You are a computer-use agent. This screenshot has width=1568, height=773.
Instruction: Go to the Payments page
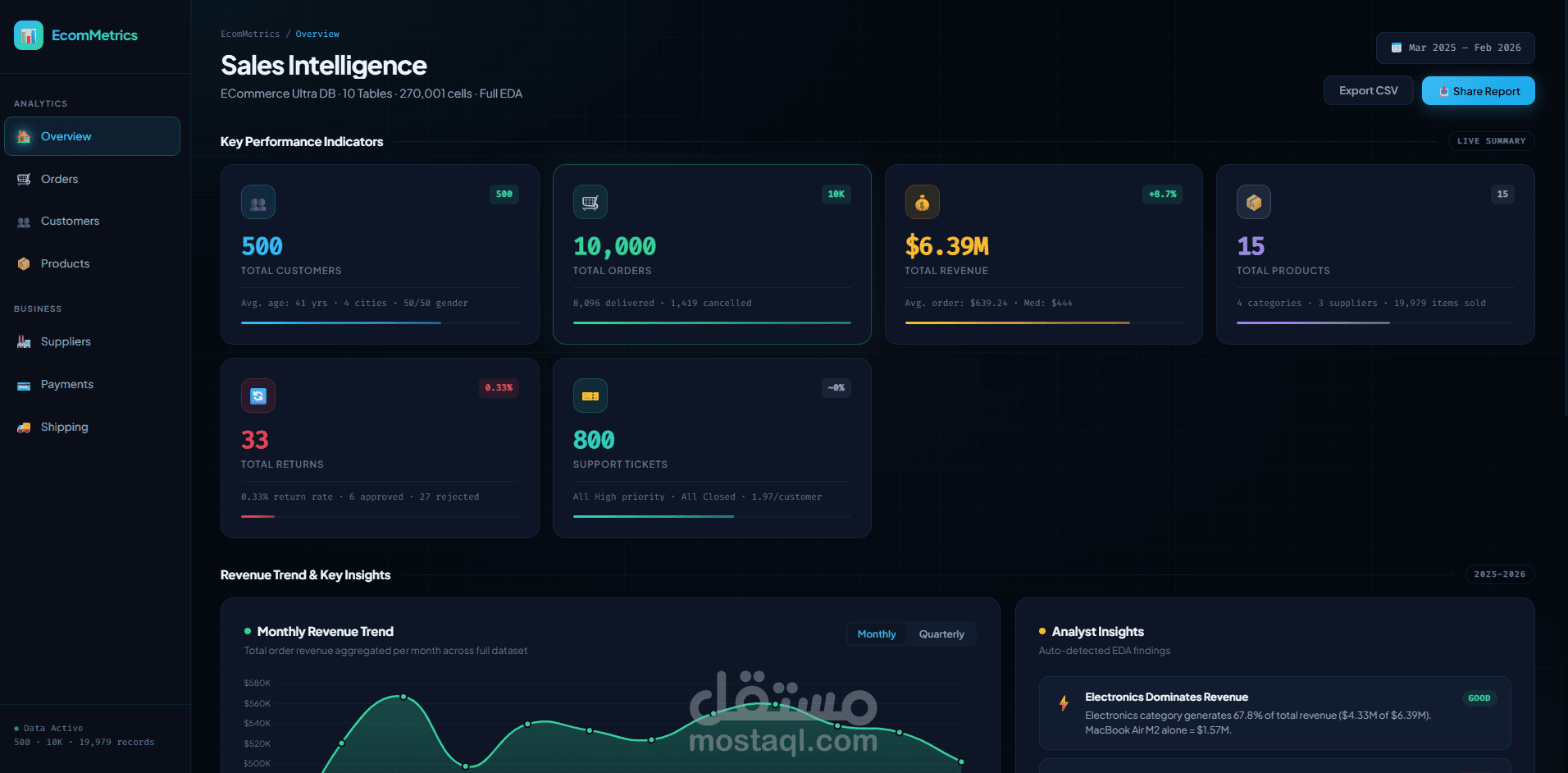pos(92,385)
